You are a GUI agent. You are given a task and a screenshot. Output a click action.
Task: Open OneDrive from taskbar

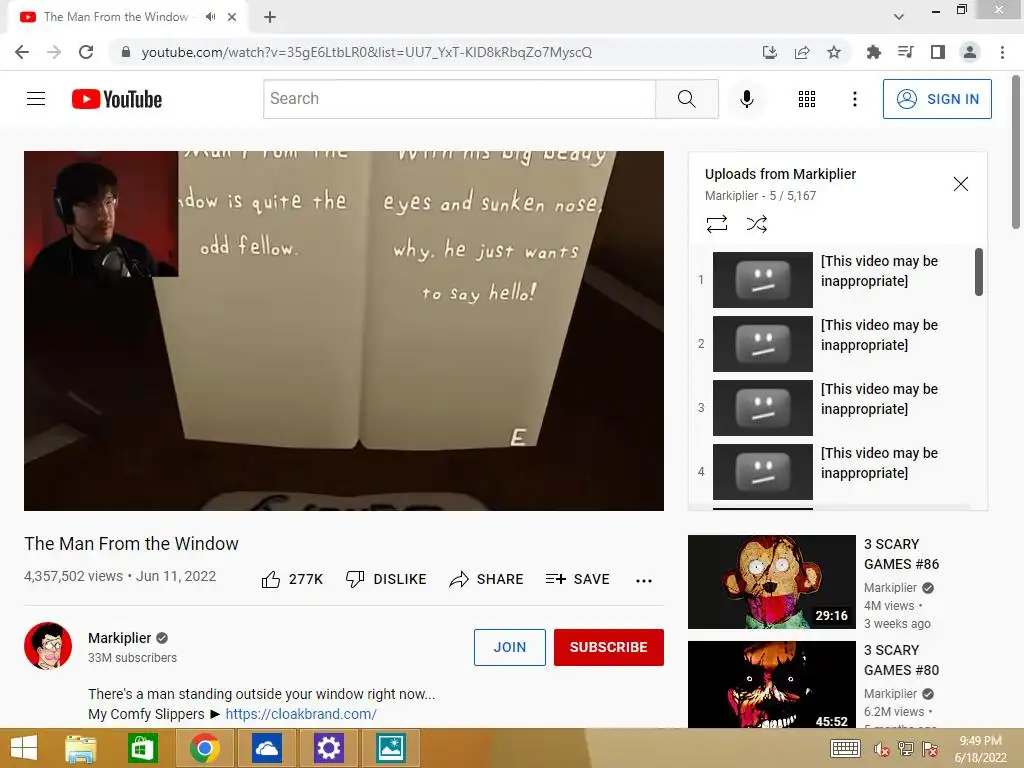(266, 748)
